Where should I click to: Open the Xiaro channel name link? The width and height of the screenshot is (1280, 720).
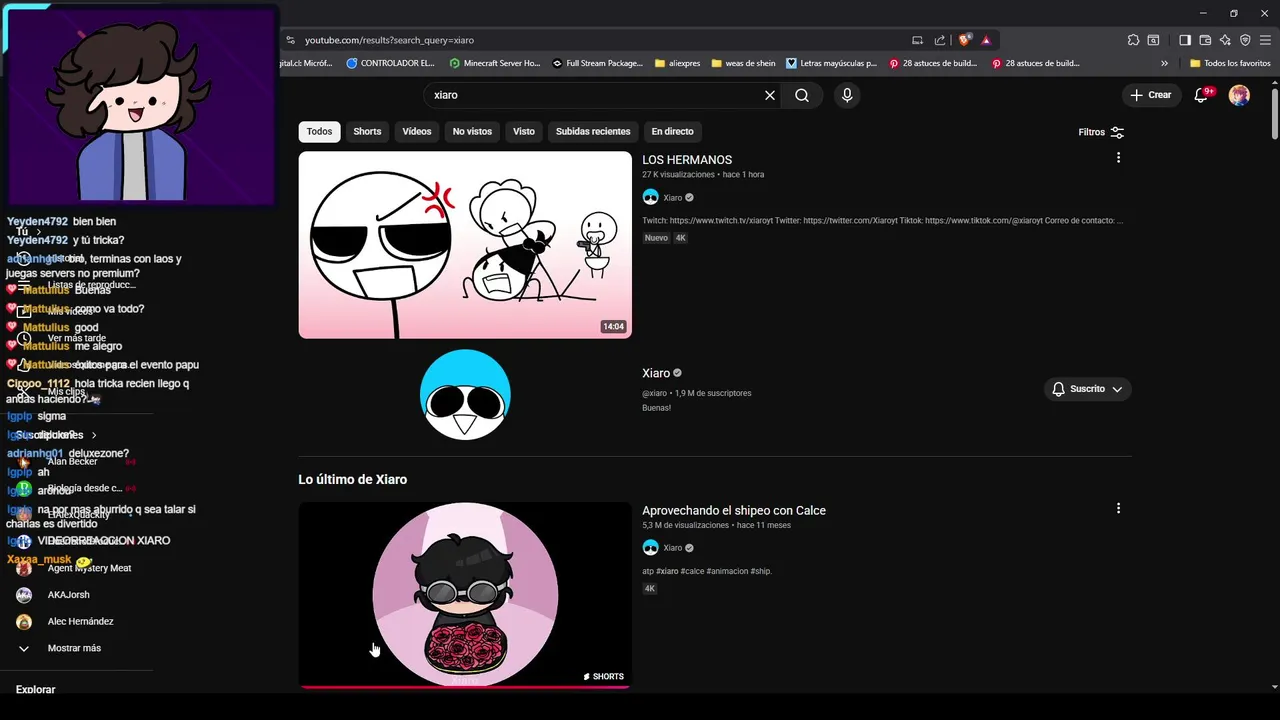(x=655, y=373)
